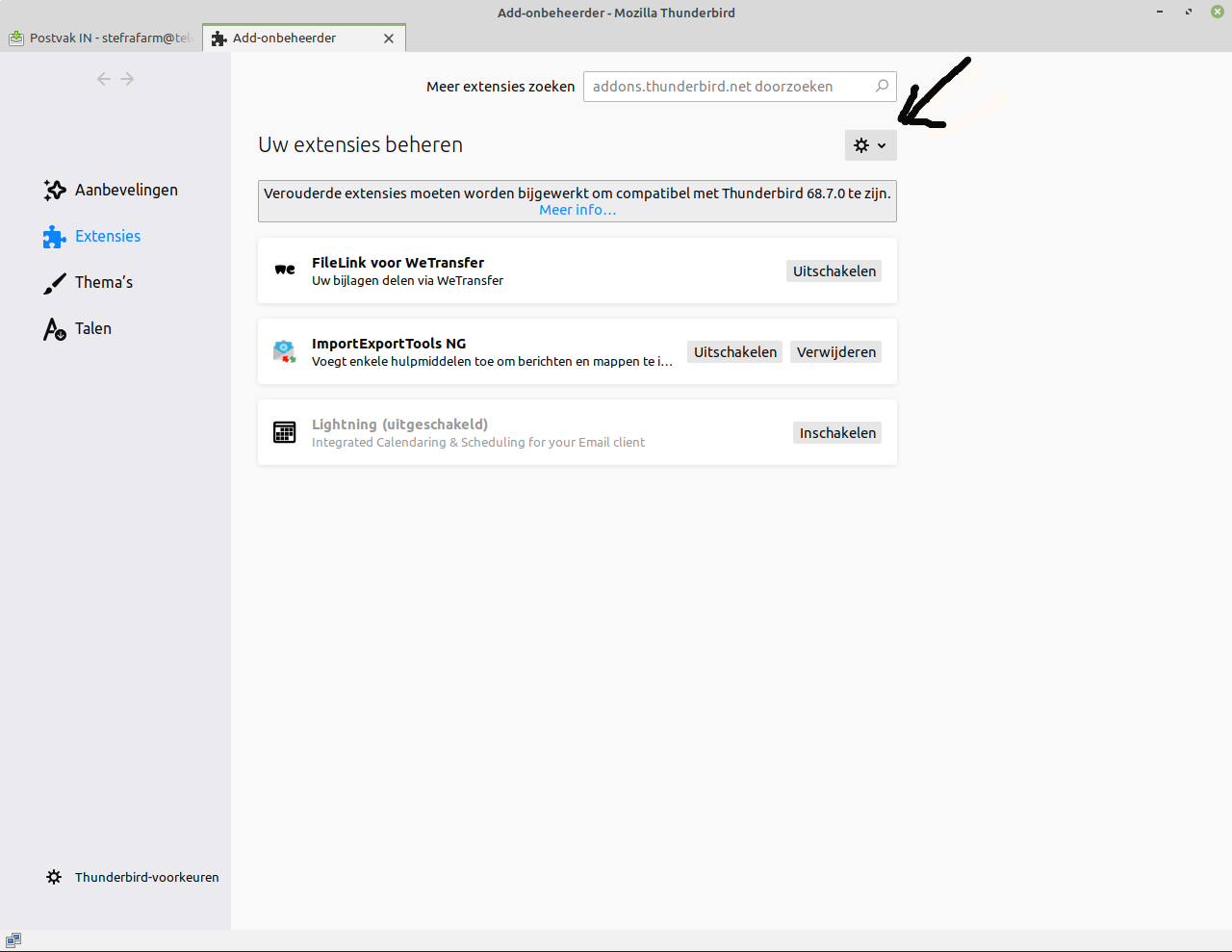The width and height of the screenshot is (1232, 952).
Task: Select the FileLink voor WeTransfer extension title
Action: click(x=398, y=263)
